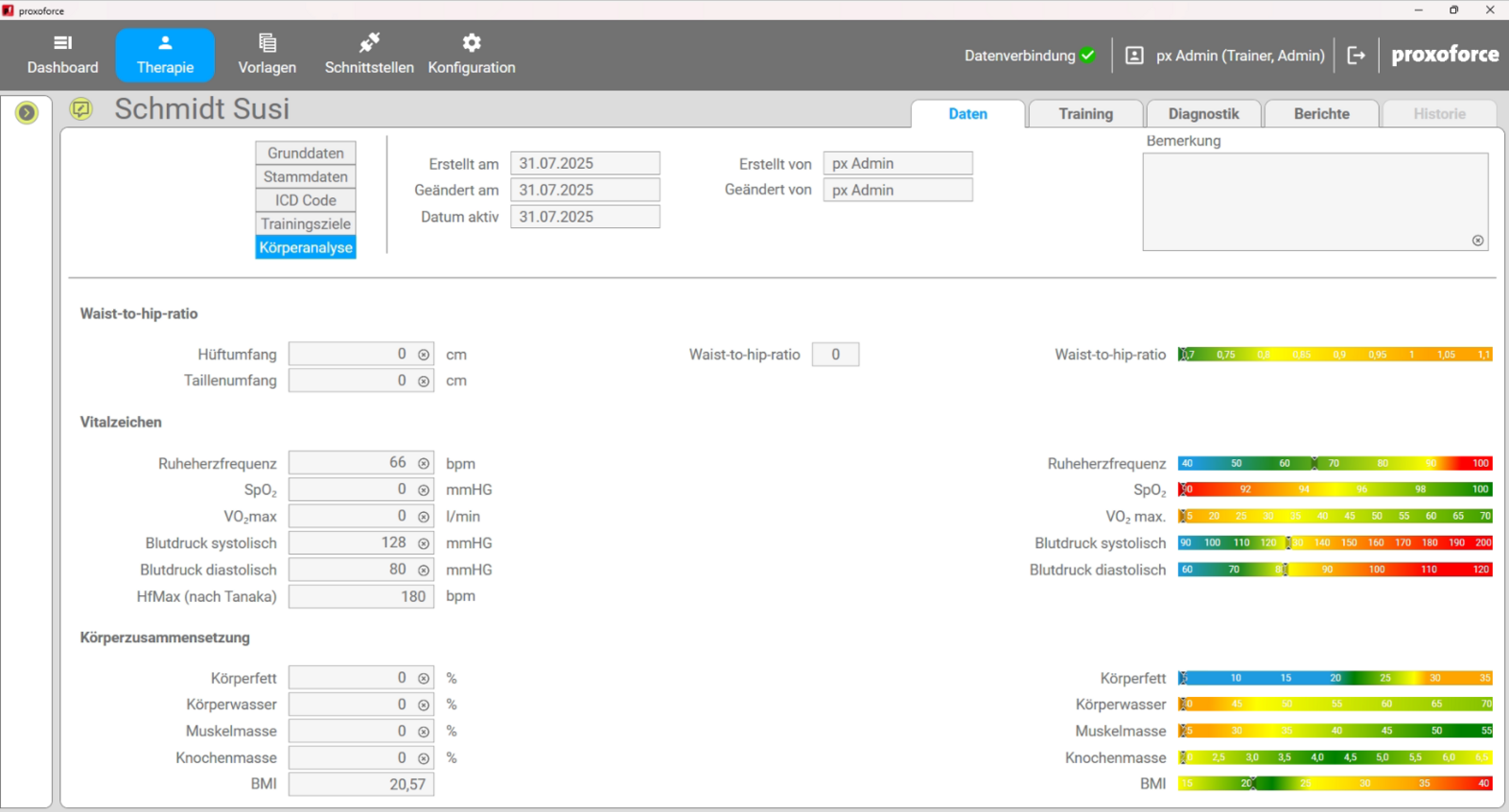This screenshot has height=812, width=1509.
Task: Click the user profile icon
Action: coord(1135,56)
